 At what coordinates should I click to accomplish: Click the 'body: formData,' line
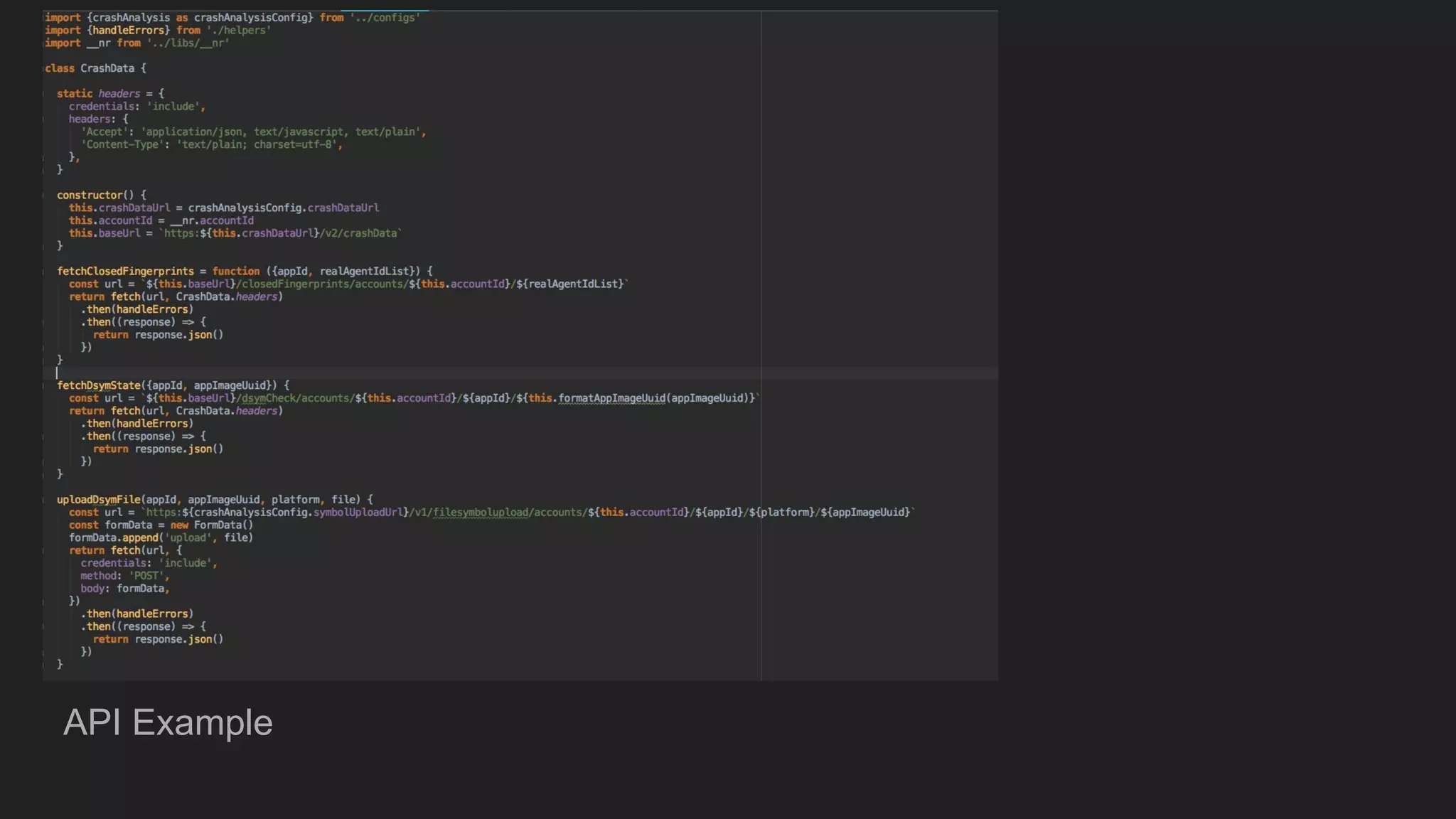125,589
